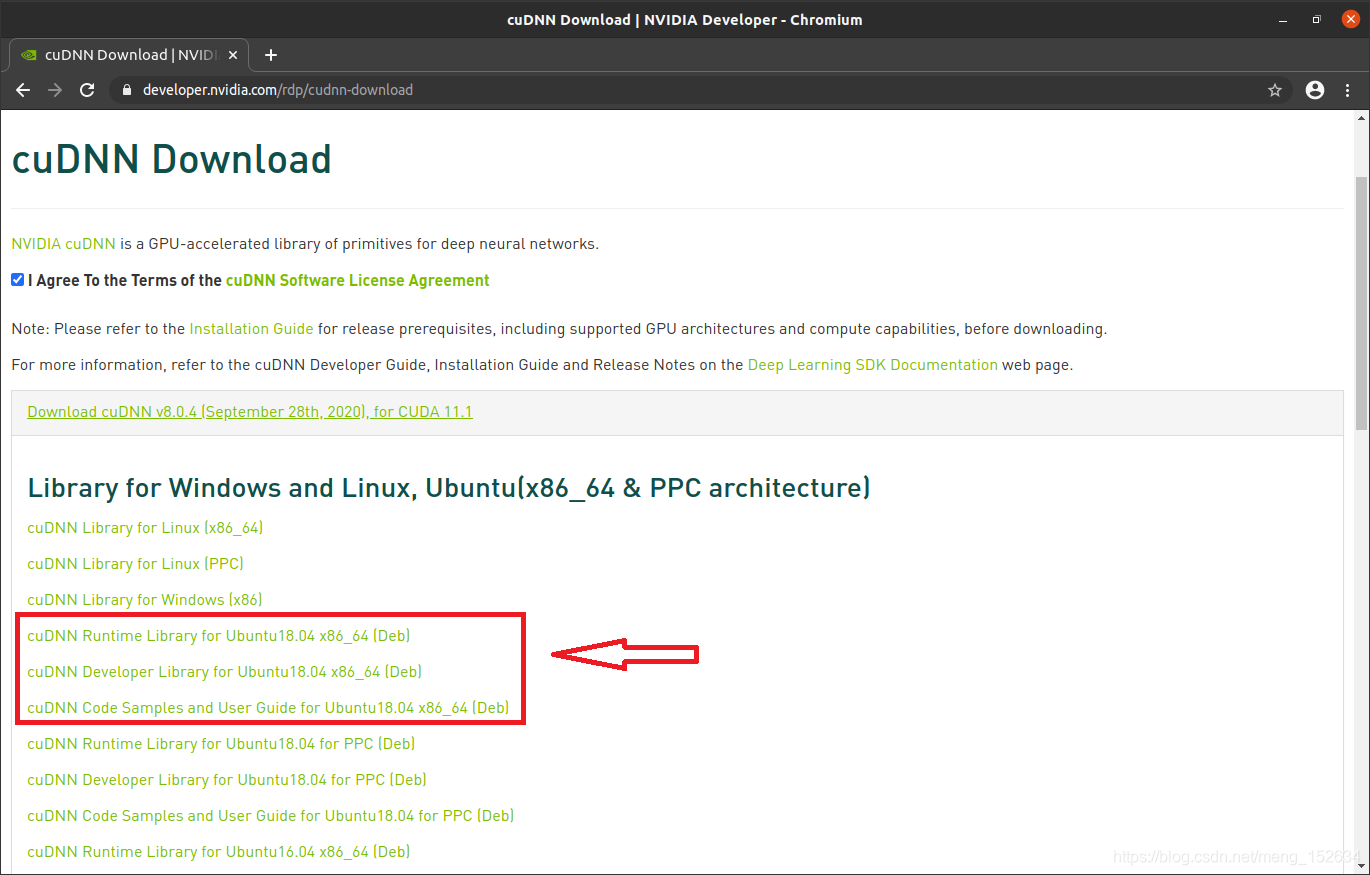The width and height of the screenshot is (1370, 875).
Task: Download Code Samples and User Guide Ubuntu18.04 PPC
Action: click(271, 816)
